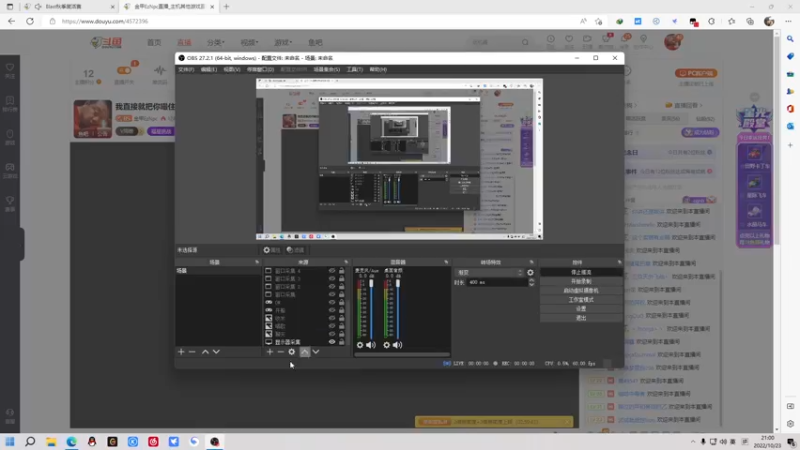800x450 pixels.
Task: Pop out the Audio Mixer dock icon
Action: click(446, 262)
